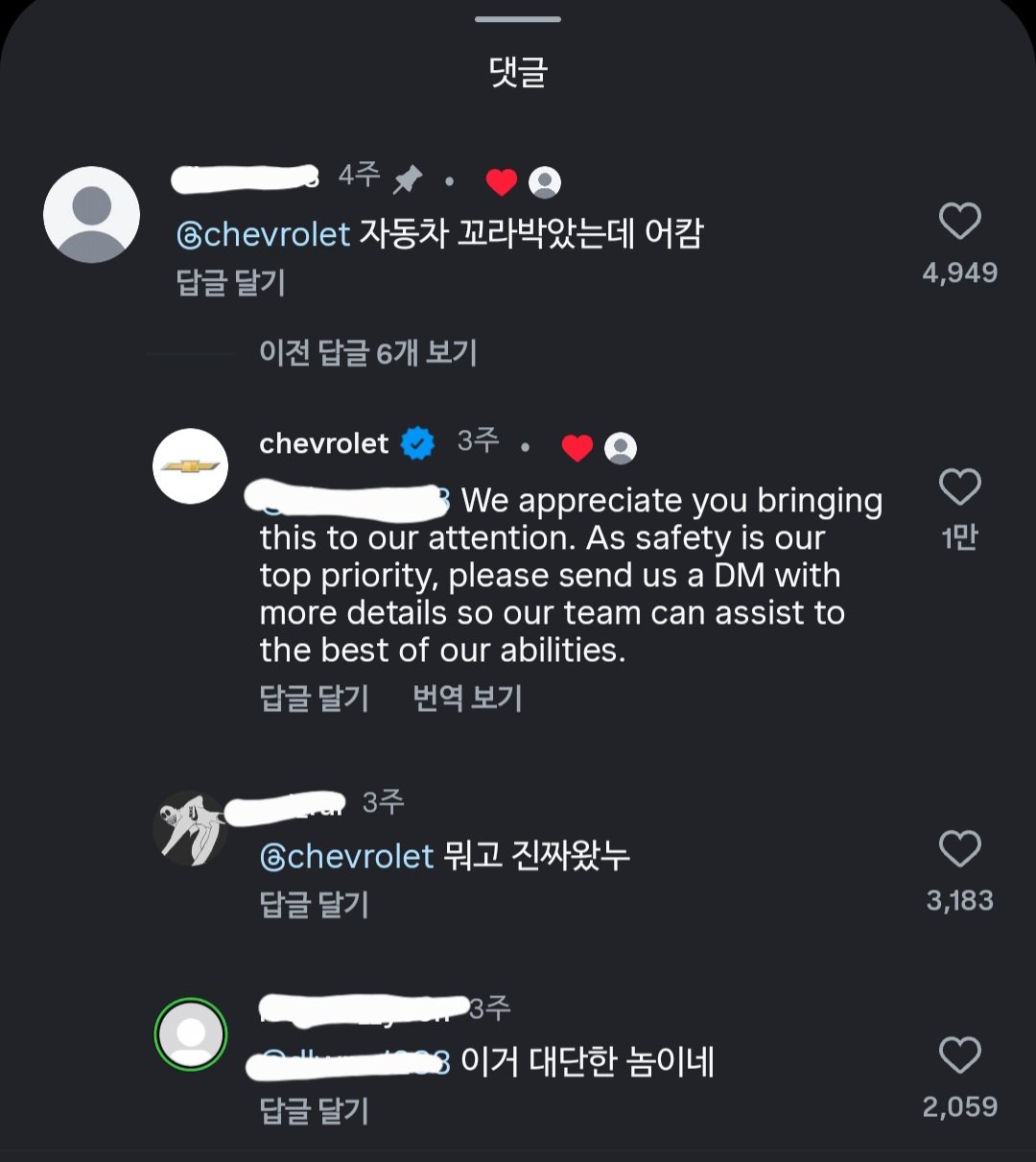Tap the chevrolet username

323,443
